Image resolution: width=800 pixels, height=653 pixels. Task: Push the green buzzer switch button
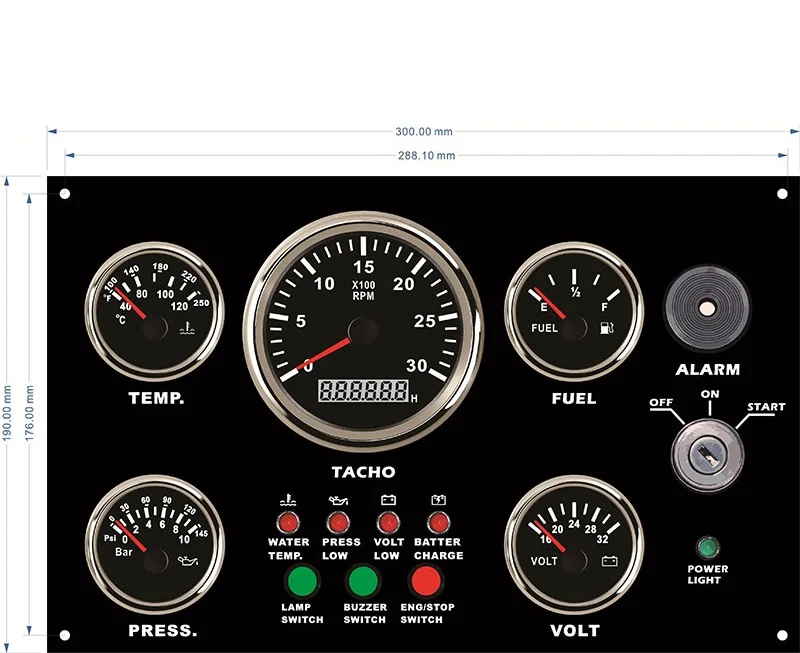point(363,581)
